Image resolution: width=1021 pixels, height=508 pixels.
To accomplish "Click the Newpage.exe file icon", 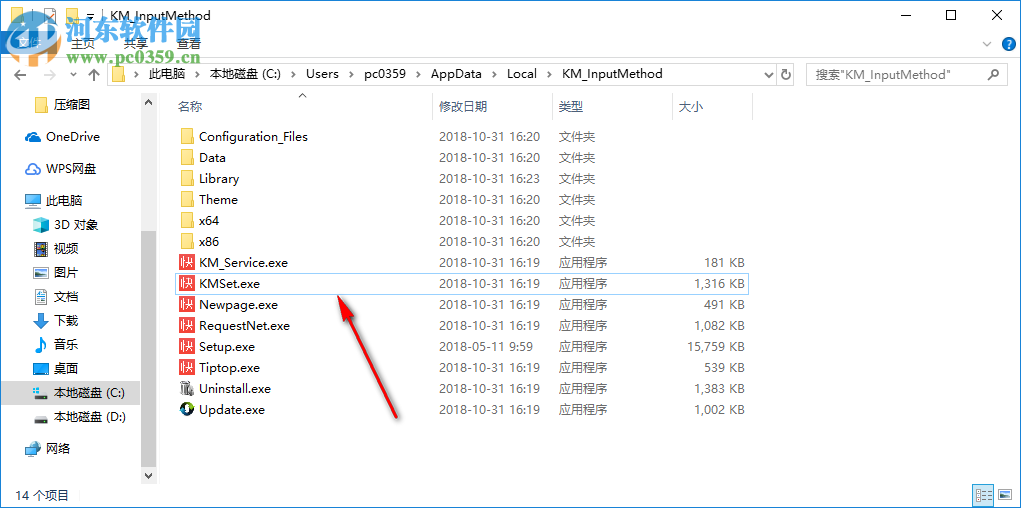I will click(188, 305).
